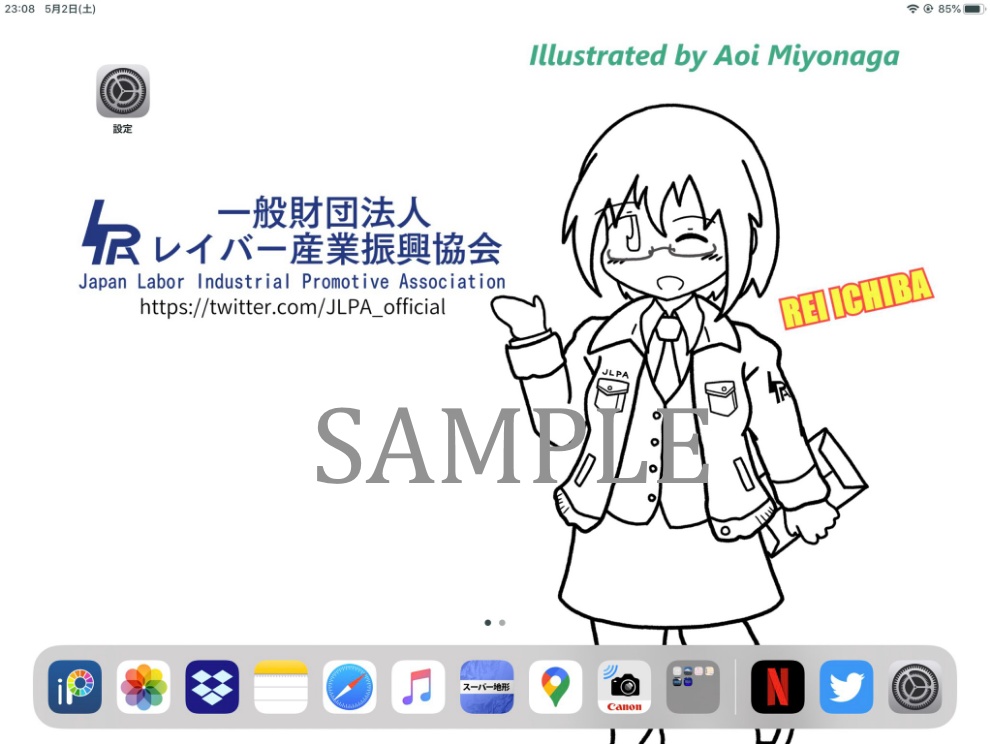Tap the 23:08 clock in status bar
990x744 pixels.
pyautogui.click(x=20, y=9)
